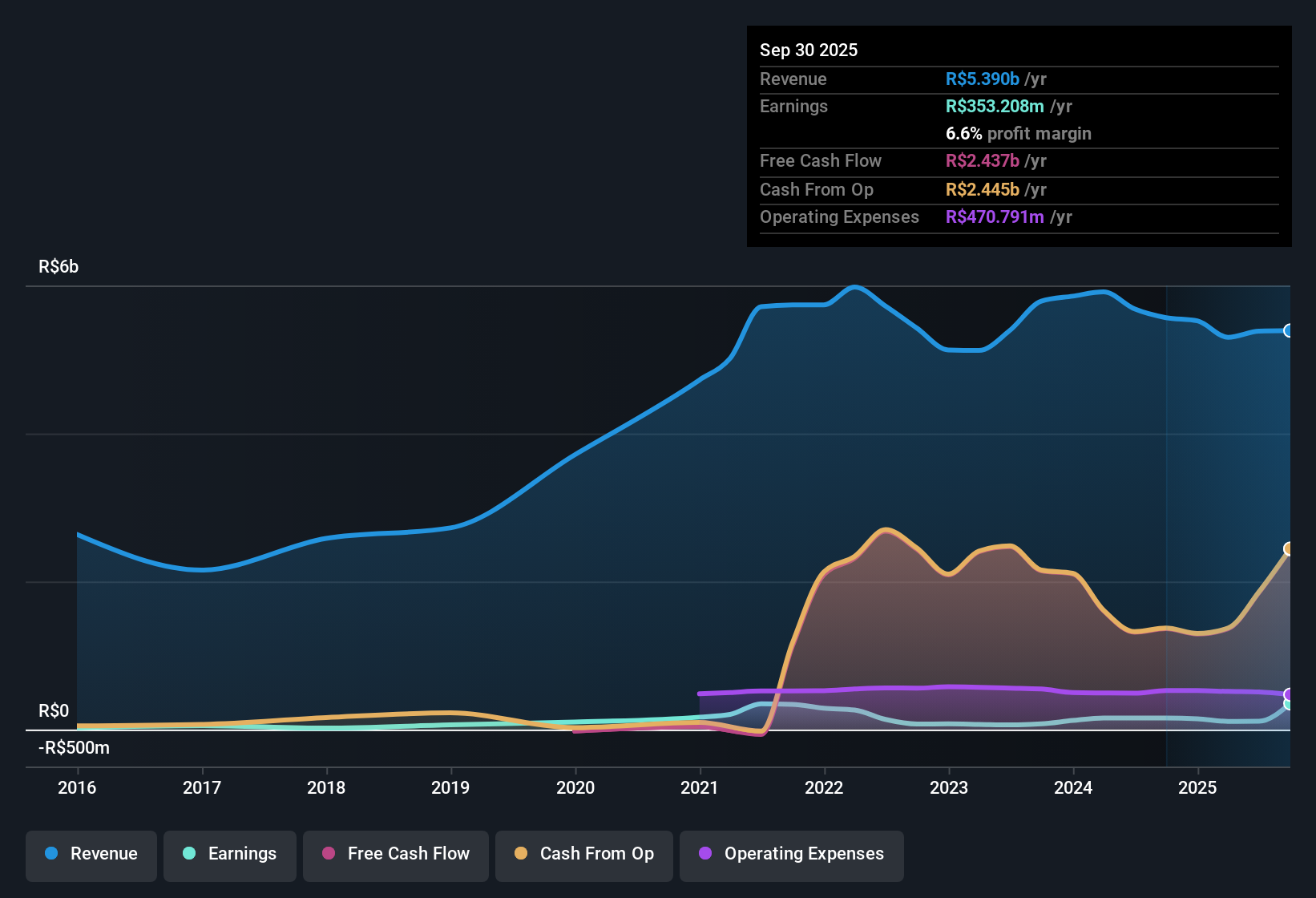Click the R$5.390b revenue value in tooltip
This screenshot has width=1316, height=898.
tap(983, 79)
